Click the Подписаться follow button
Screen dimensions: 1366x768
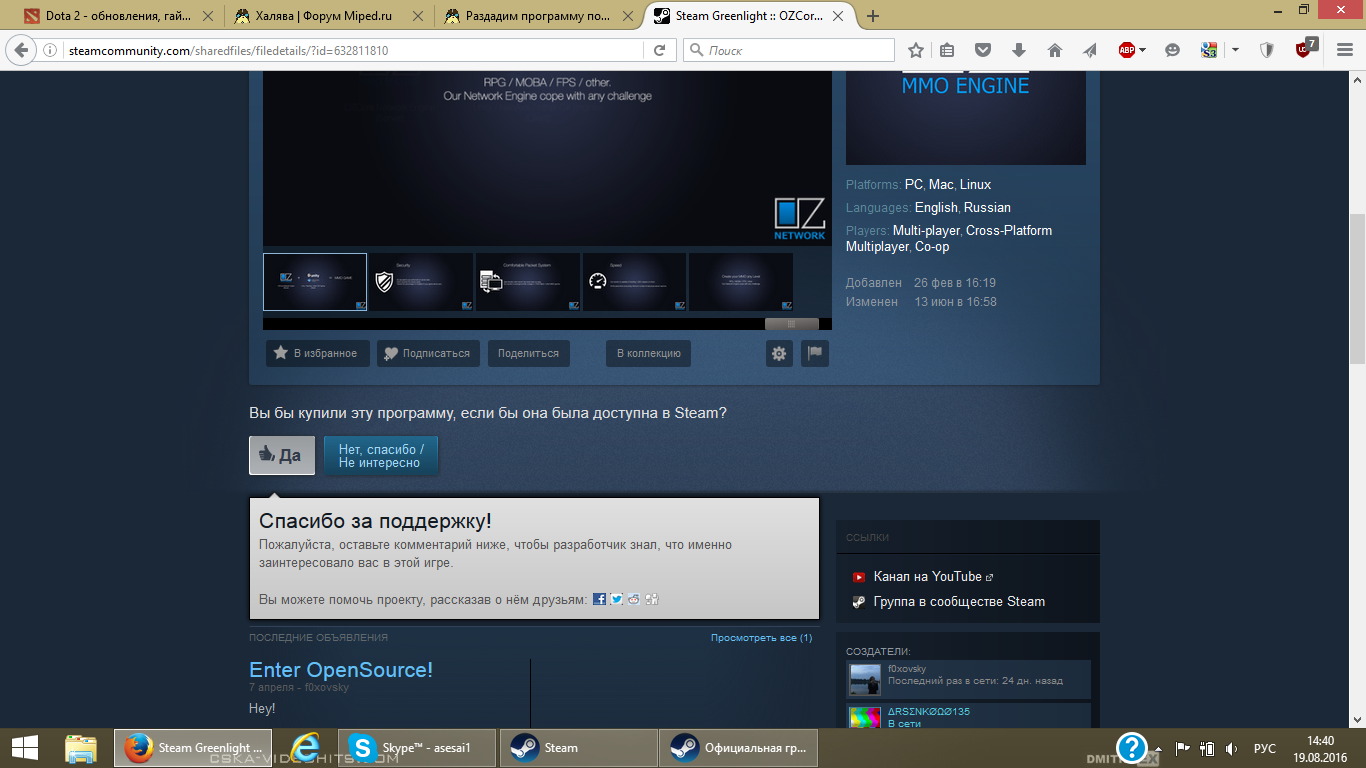(x=428, y=353)
